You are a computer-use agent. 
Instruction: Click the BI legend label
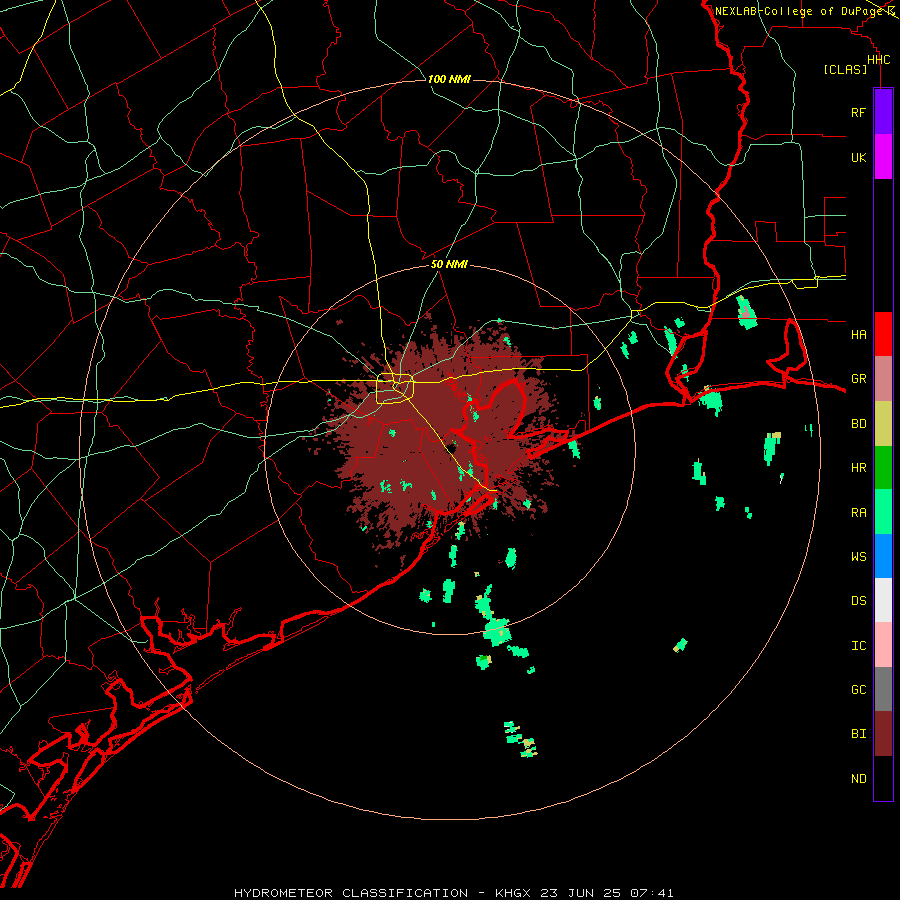click(858, 734)
